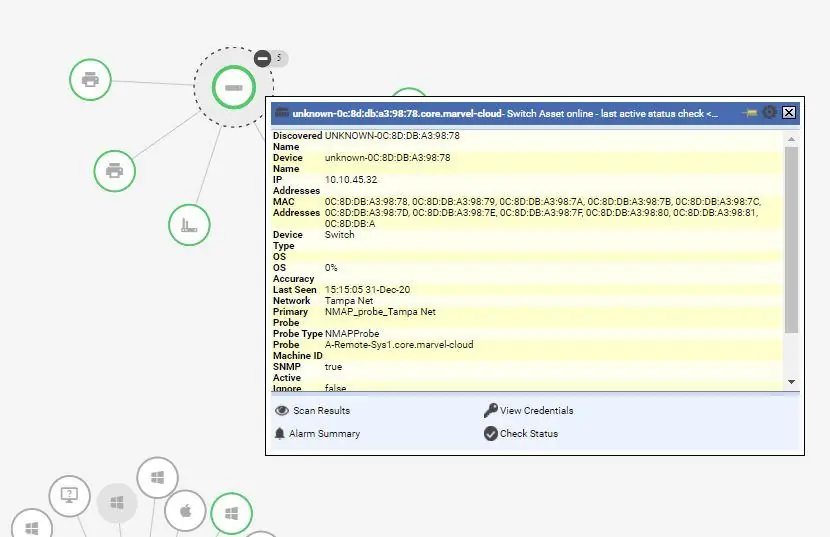The width and height of the screenshot is (830, 537).
Task: Close the switch asset details popup
Action: point(789,112)
